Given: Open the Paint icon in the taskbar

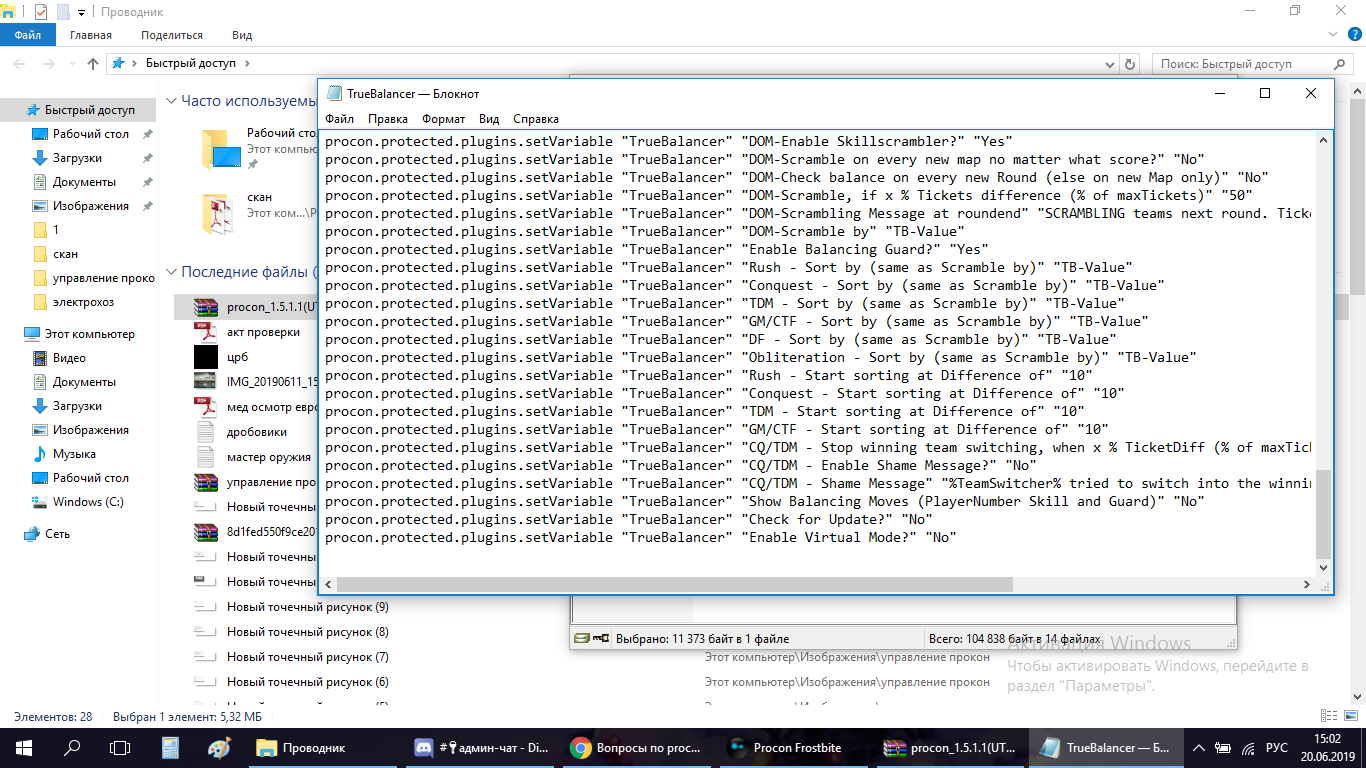Looking at the screenshot, I should click(219, 747).
